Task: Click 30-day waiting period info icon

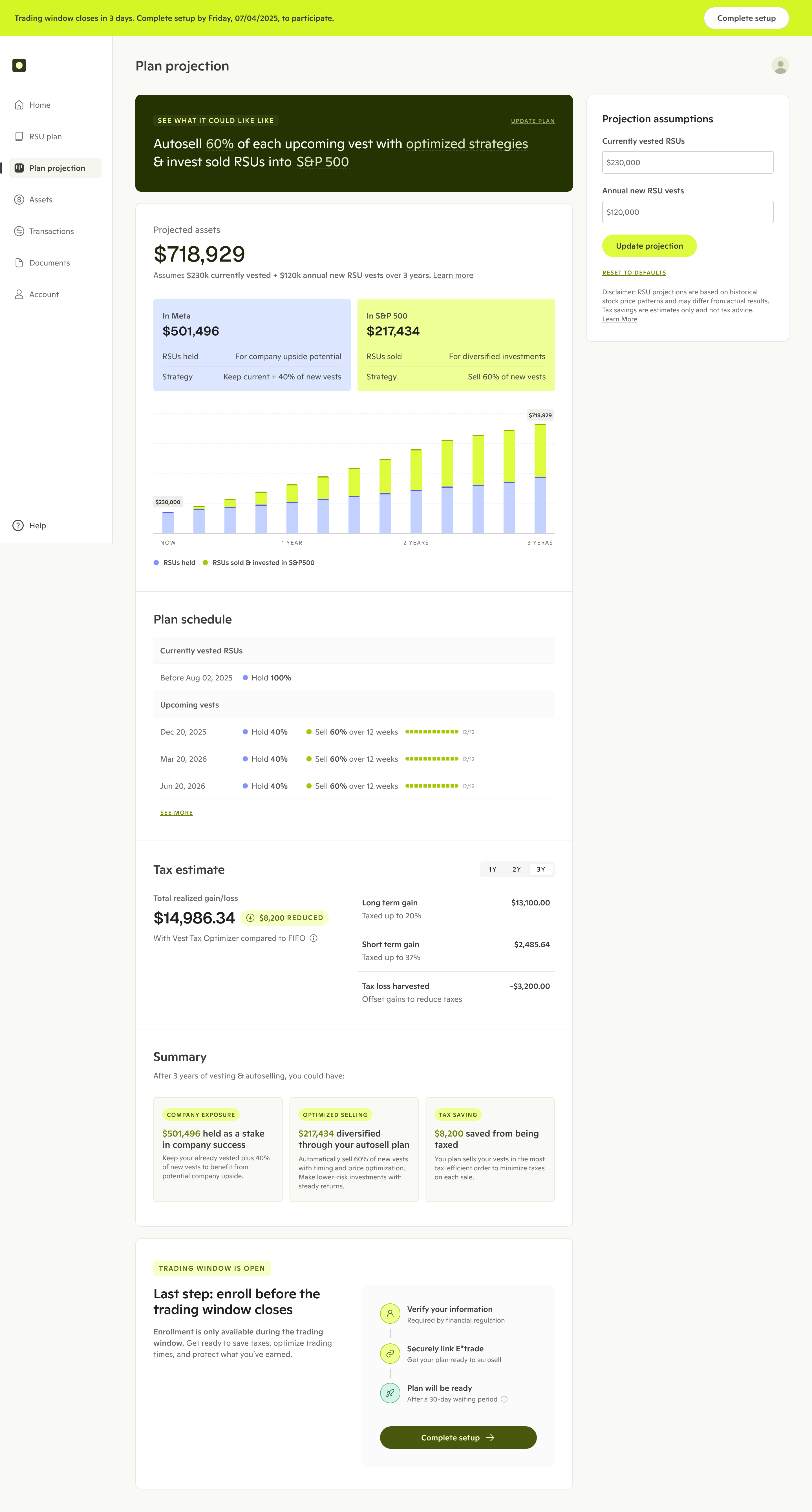Action: (x=504, y=1399)
